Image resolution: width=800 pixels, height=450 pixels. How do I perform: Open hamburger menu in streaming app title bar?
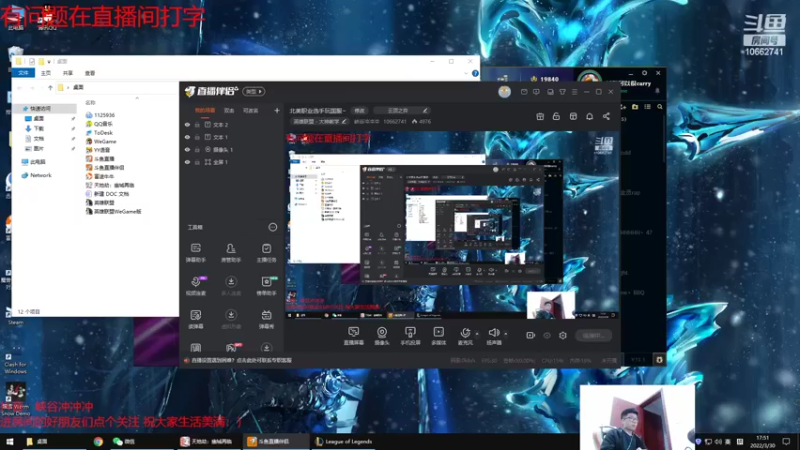pyautogui.click(x=574, y=92)
